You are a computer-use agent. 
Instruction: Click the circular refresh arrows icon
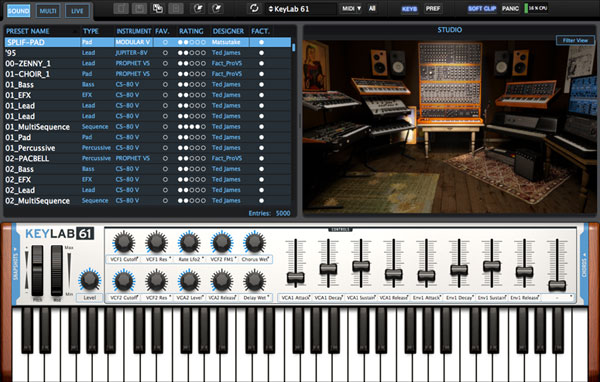tap(254, 8)
